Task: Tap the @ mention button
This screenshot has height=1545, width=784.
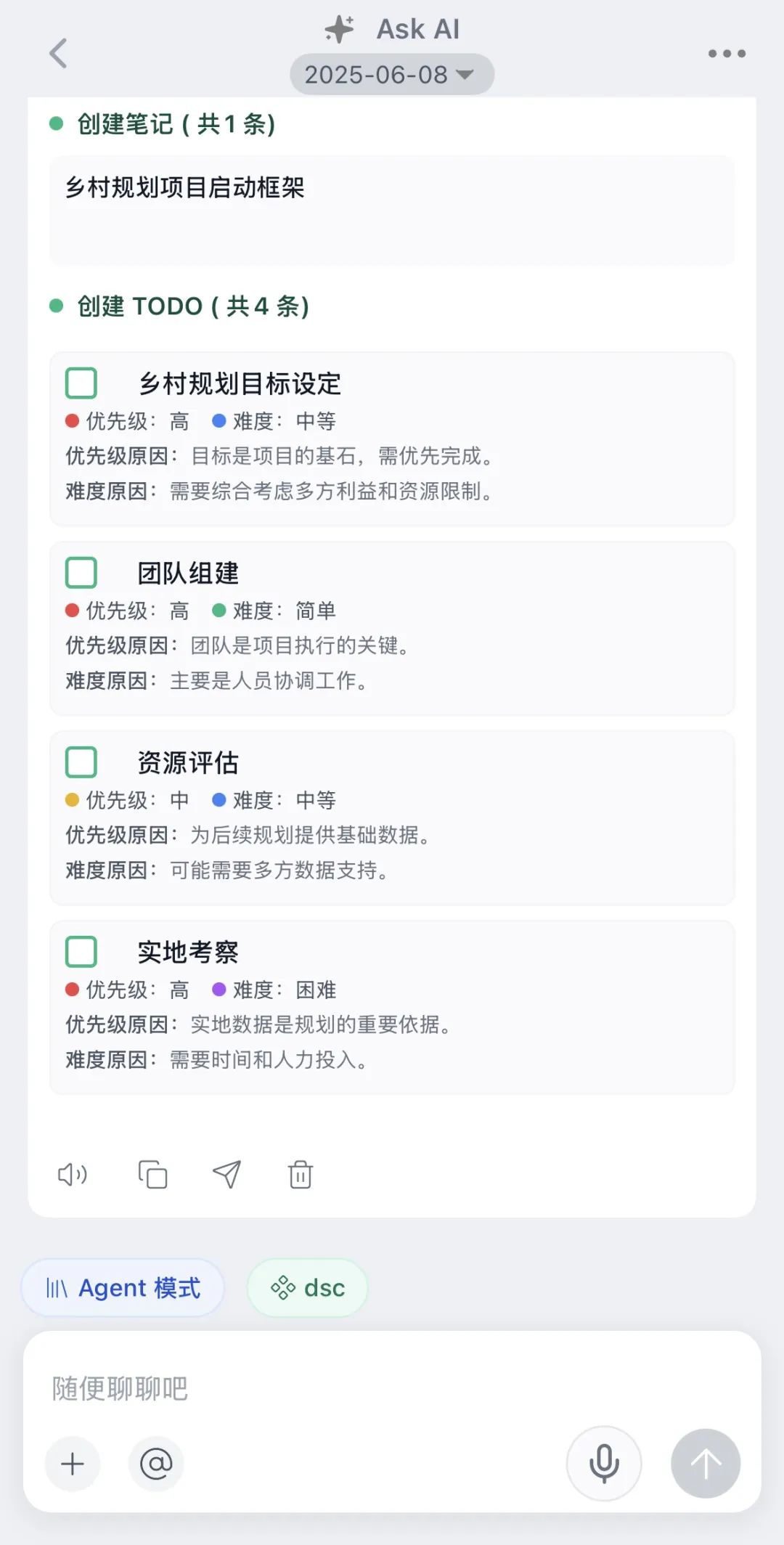Action: (156, 1464)
